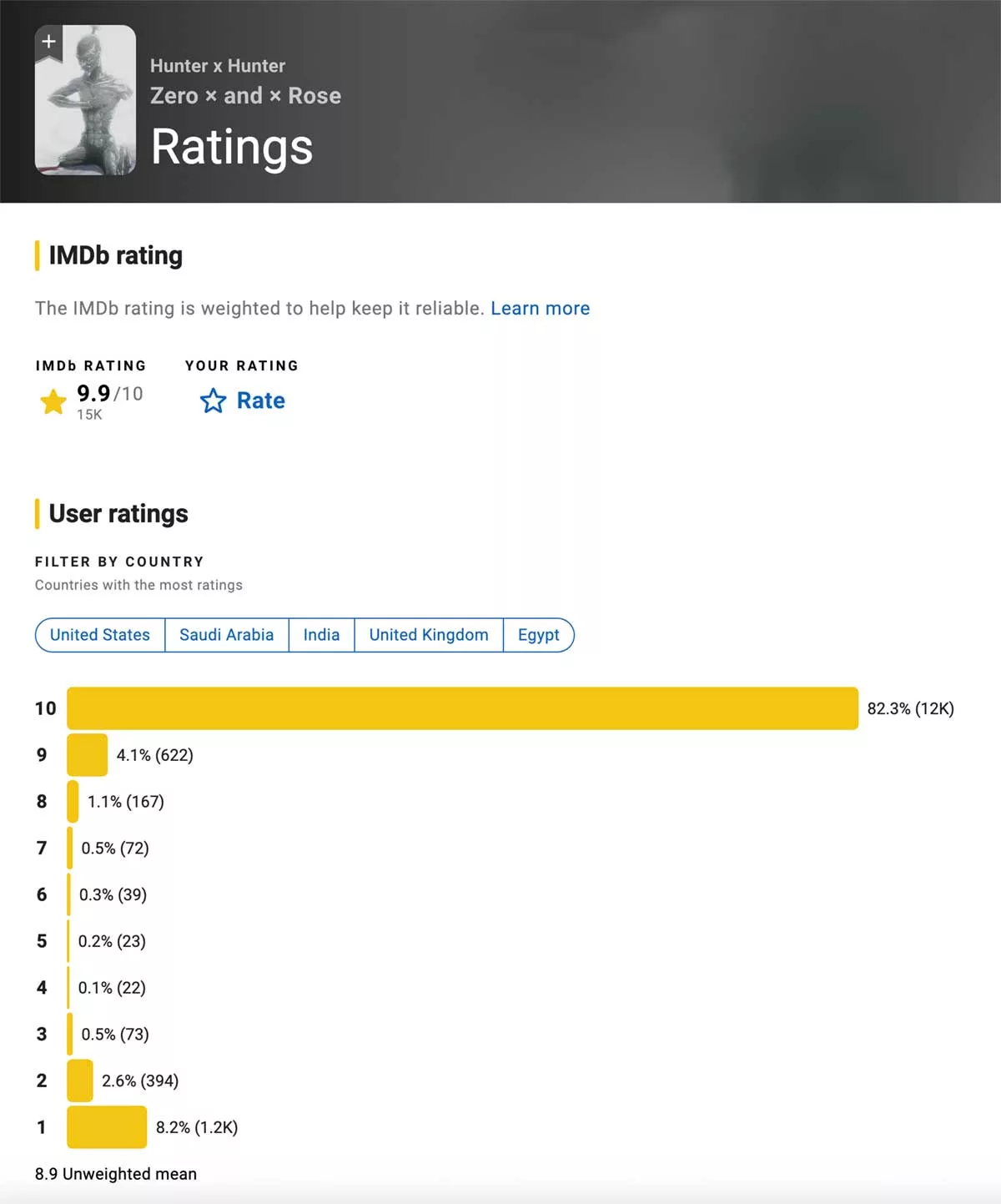This screenshot has width=1001, height=1204.
Task: Click the 2-star rating bar
Action: [x=80, y=1081]
